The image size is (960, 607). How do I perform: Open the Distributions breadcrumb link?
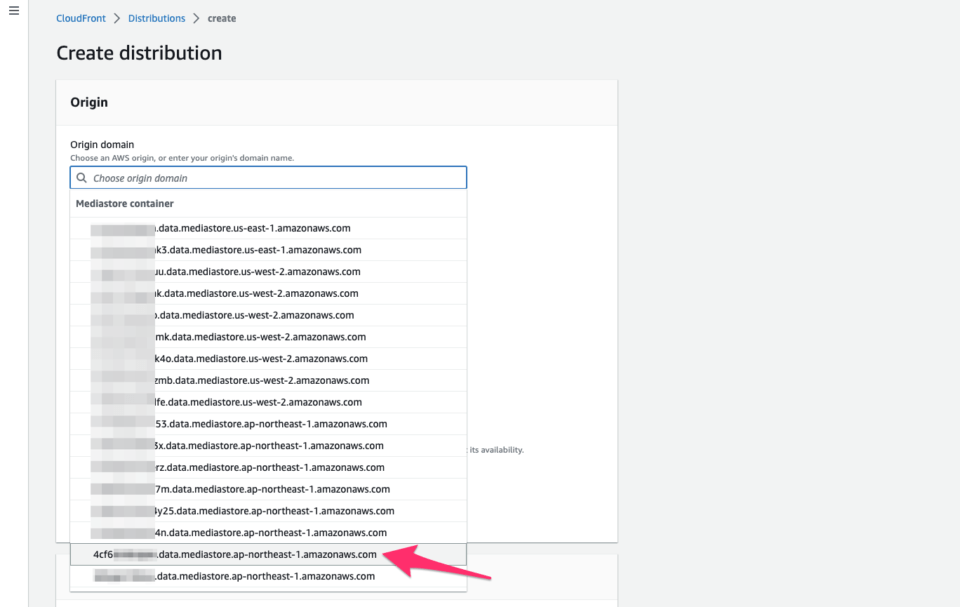coord(156,17)
